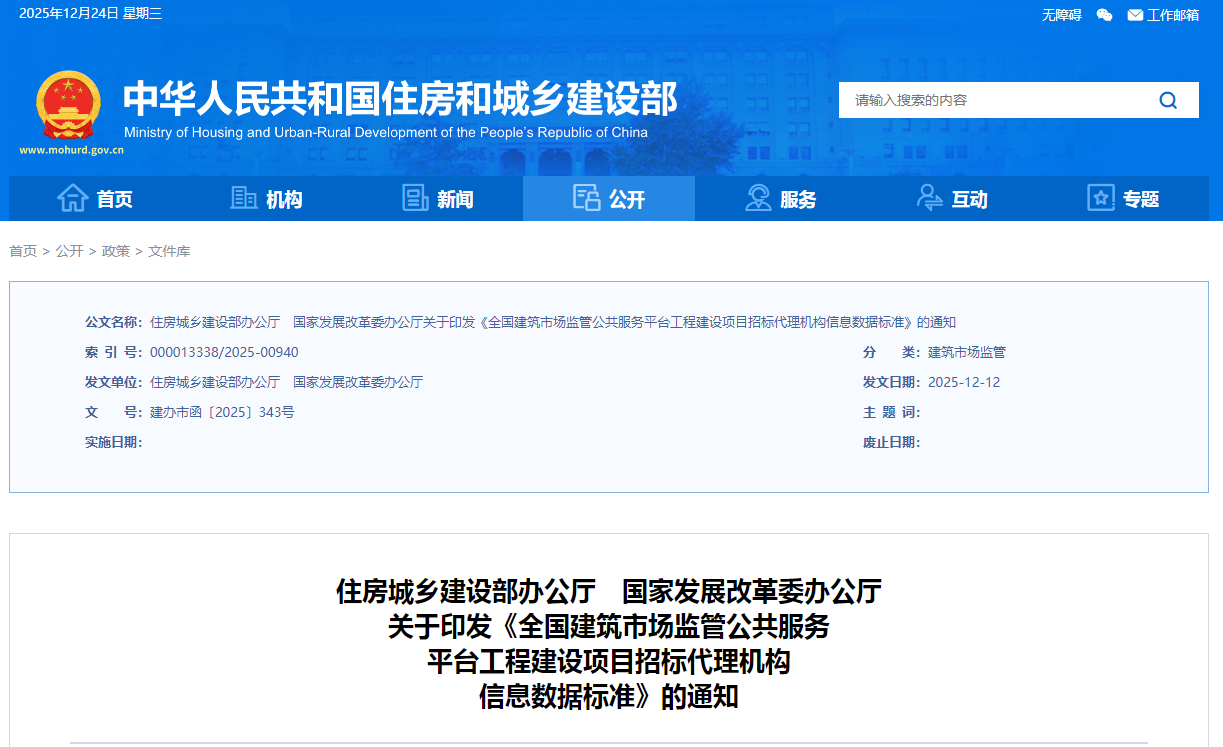
Task: Click the star icon for 专题
Action: [1100, 198]
